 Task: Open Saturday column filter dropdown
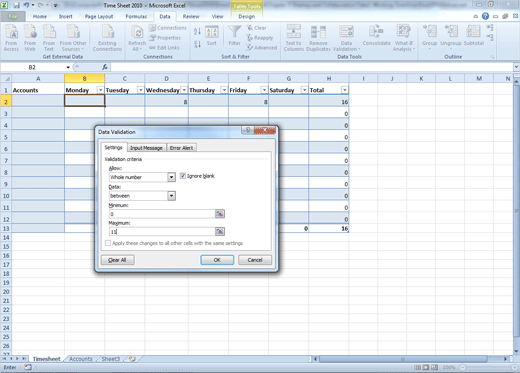click(304, 90)
